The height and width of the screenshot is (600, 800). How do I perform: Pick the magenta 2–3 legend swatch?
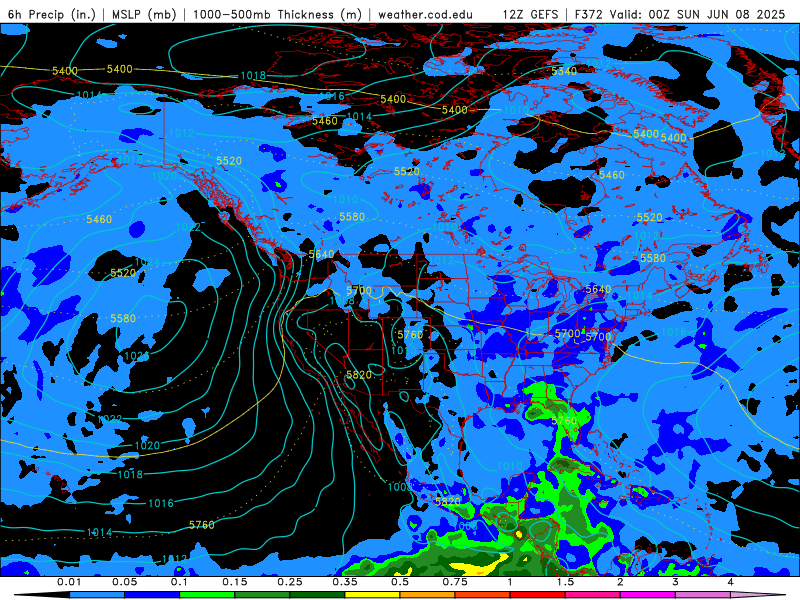tap(648, 595)
